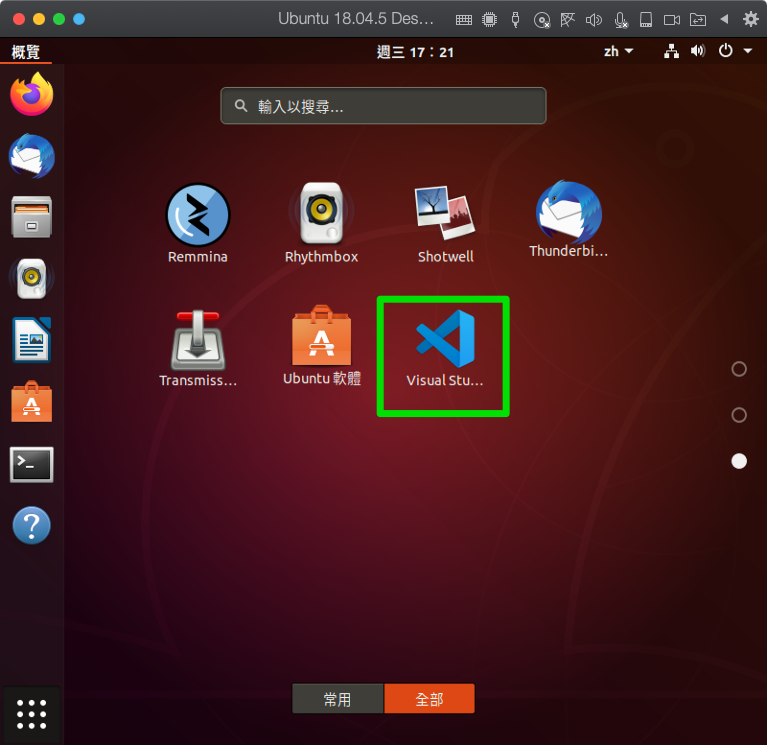
Task: Switch to the 全部 all apps tab
Action: [429, 699]
